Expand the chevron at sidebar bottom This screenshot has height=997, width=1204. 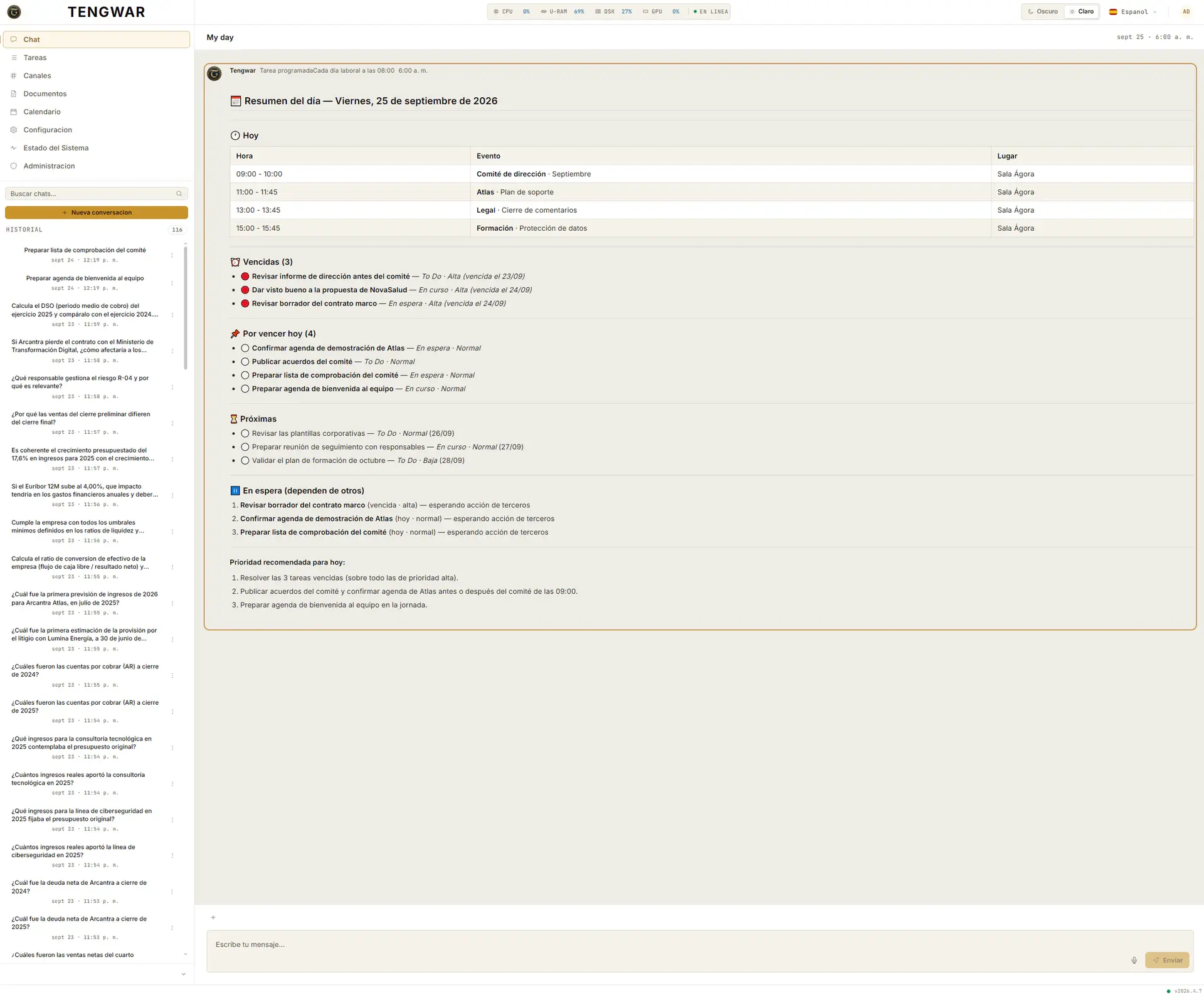point(183,974)
